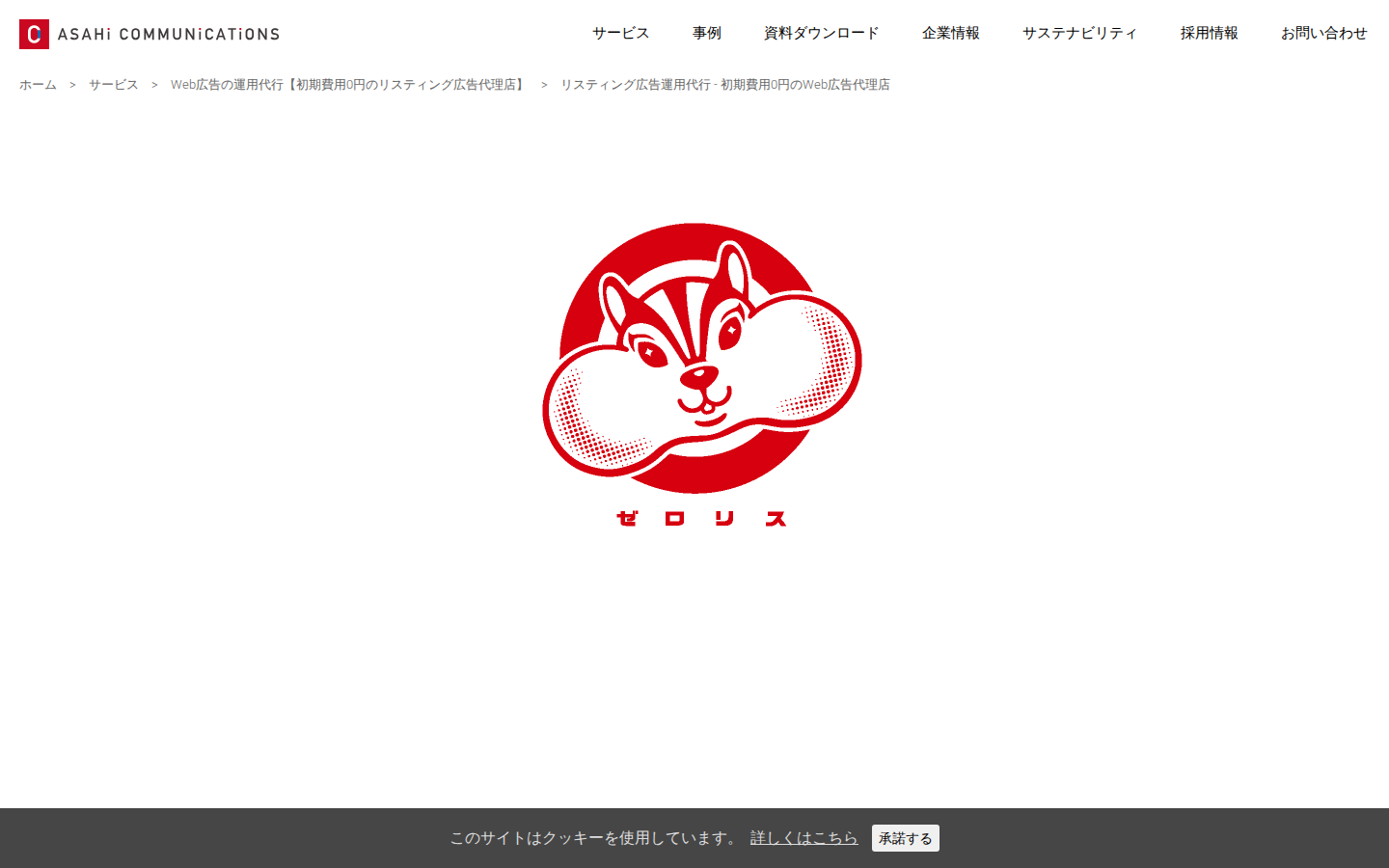
Task: Click the このサイトはクッキーを使用しています notice text
Action: click(x=594, y=838)
